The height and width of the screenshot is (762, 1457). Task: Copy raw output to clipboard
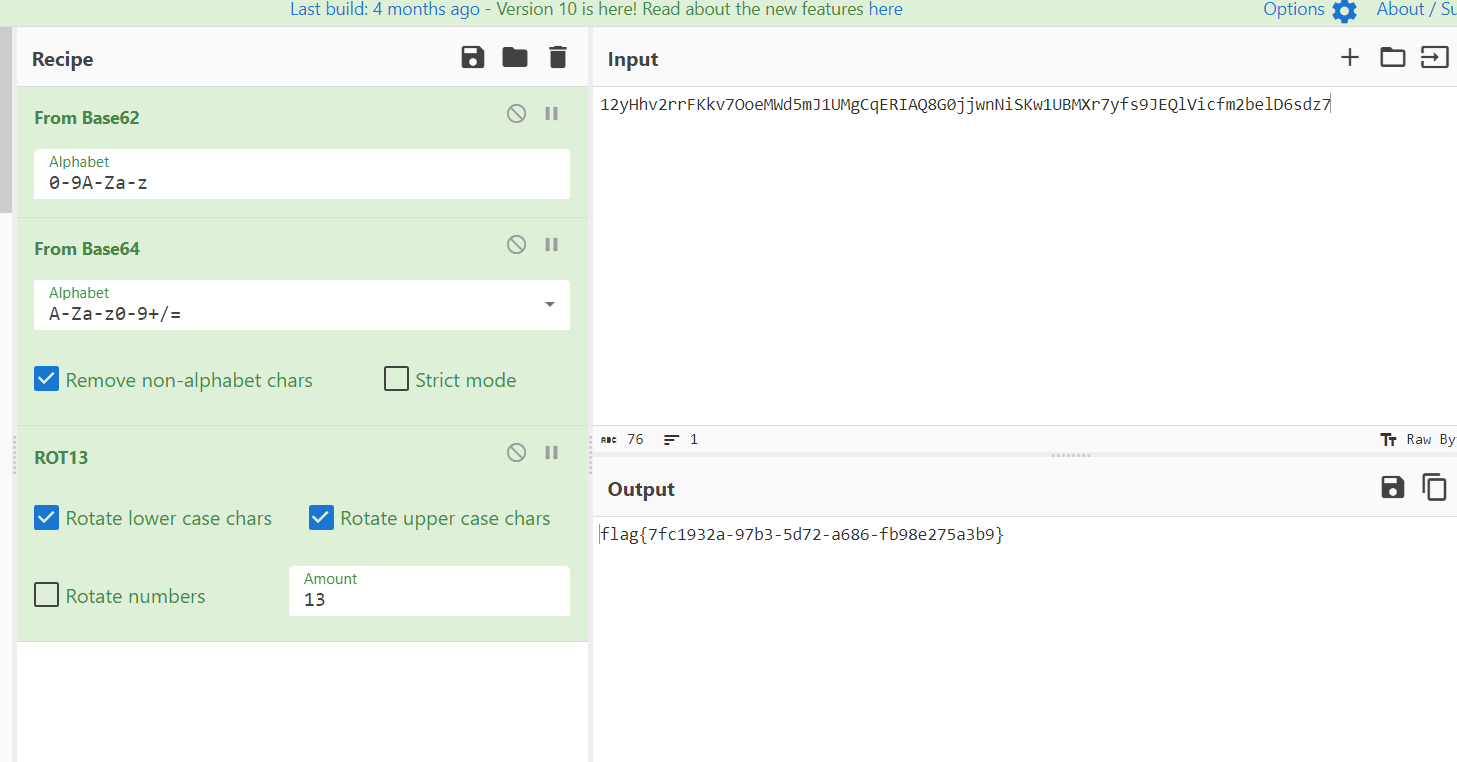click(1435, 488)
